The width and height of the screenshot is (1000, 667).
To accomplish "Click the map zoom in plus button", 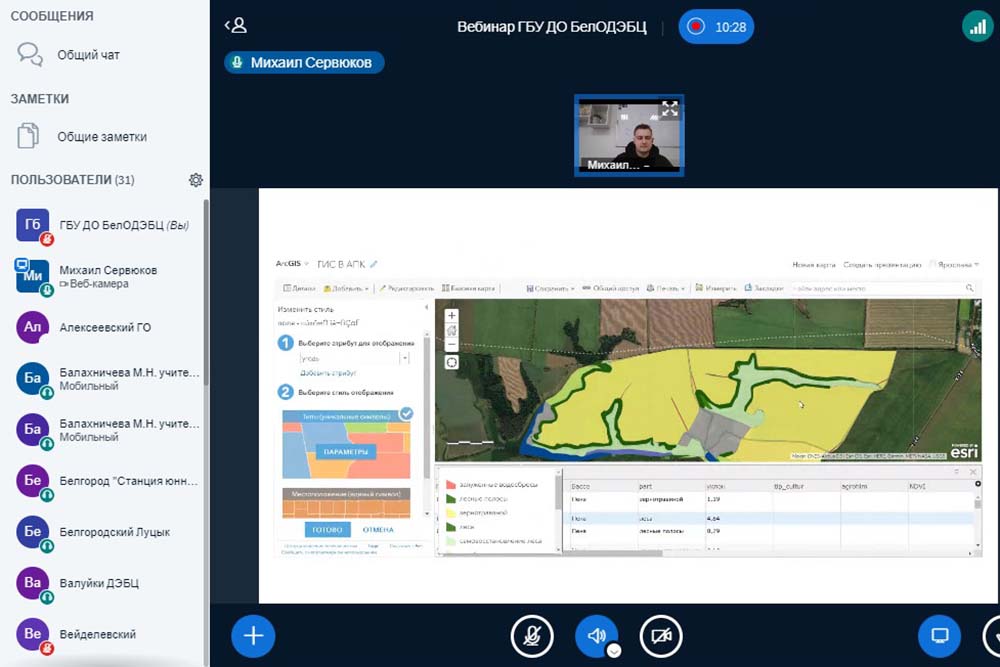I will [x=452, y=315].
